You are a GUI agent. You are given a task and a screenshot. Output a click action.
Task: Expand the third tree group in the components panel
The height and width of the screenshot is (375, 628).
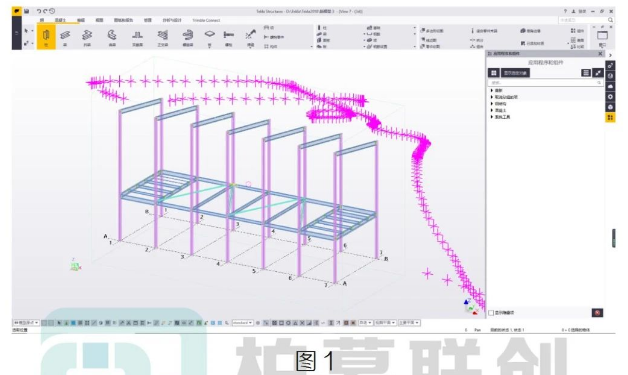(492, 104)
